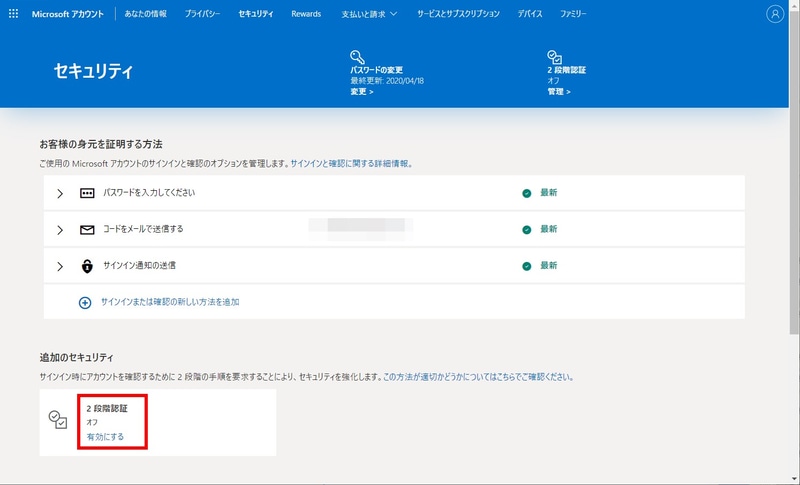
Task: Click サインインまたは確認の新しい方法を追加 link
Action: 170,302
